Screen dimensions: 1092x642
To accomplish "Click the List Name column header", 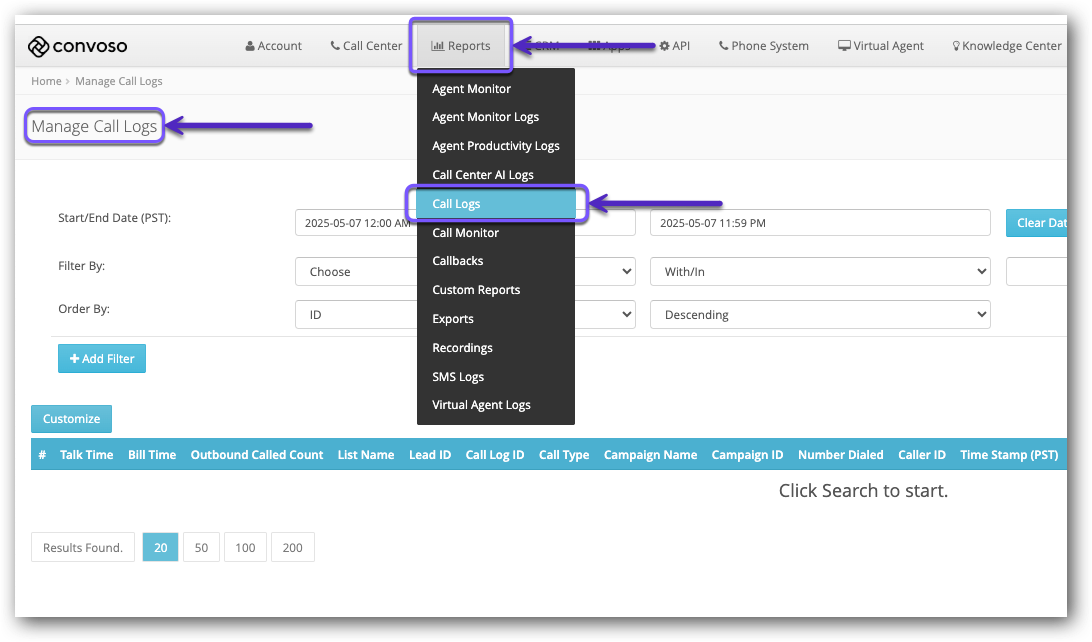I will 366,455.
